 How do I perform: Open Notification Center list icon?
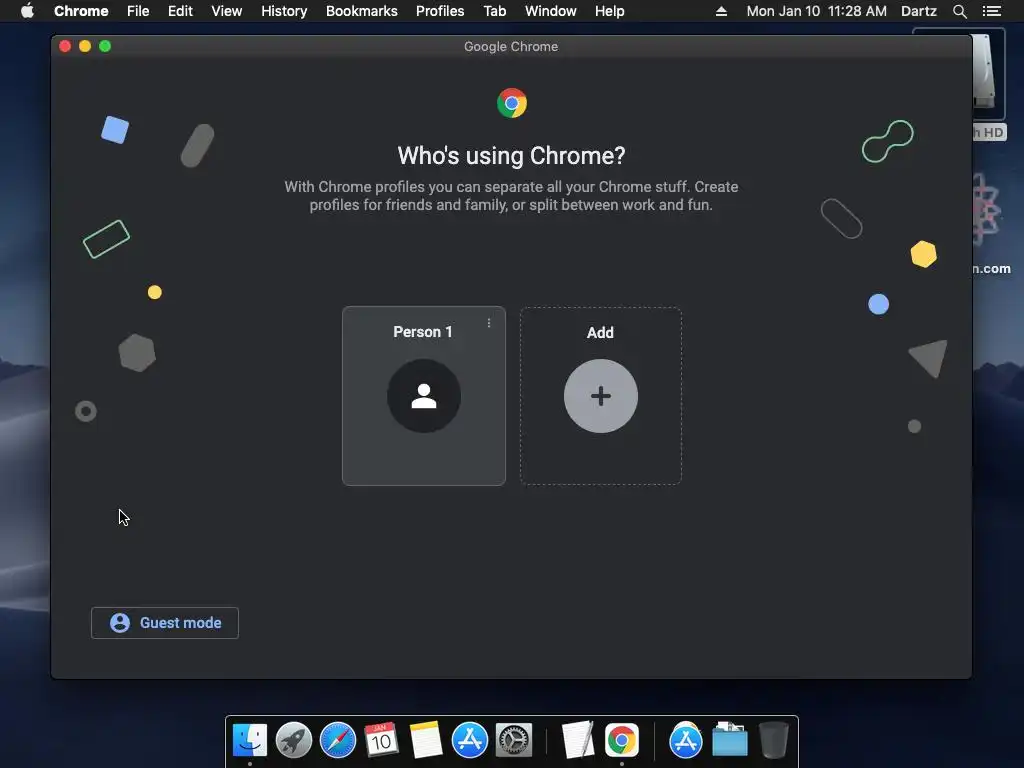[992, 11]
